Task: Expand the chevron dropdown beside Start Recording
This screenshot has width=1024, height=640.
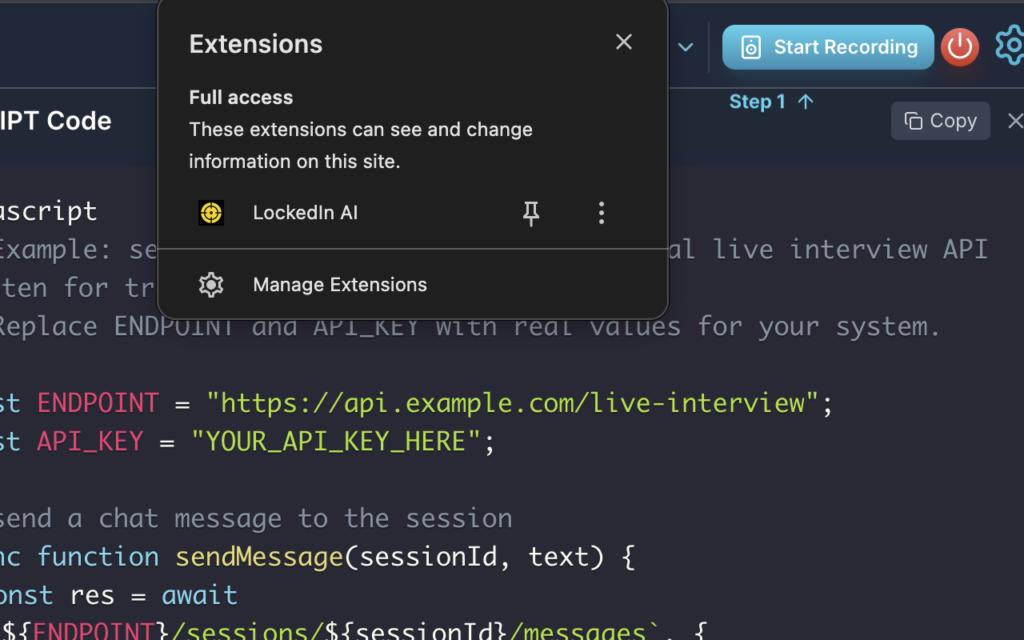Action: coord(685,46)
